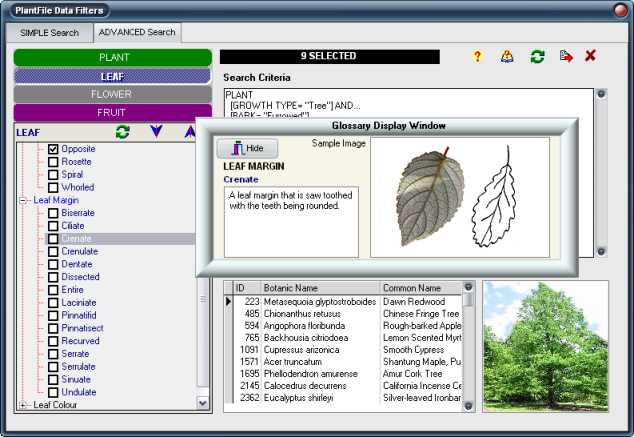The image size is (634, 437).
Task: Click the yellow question mark help icon
Action: click(x=477, y=57)
